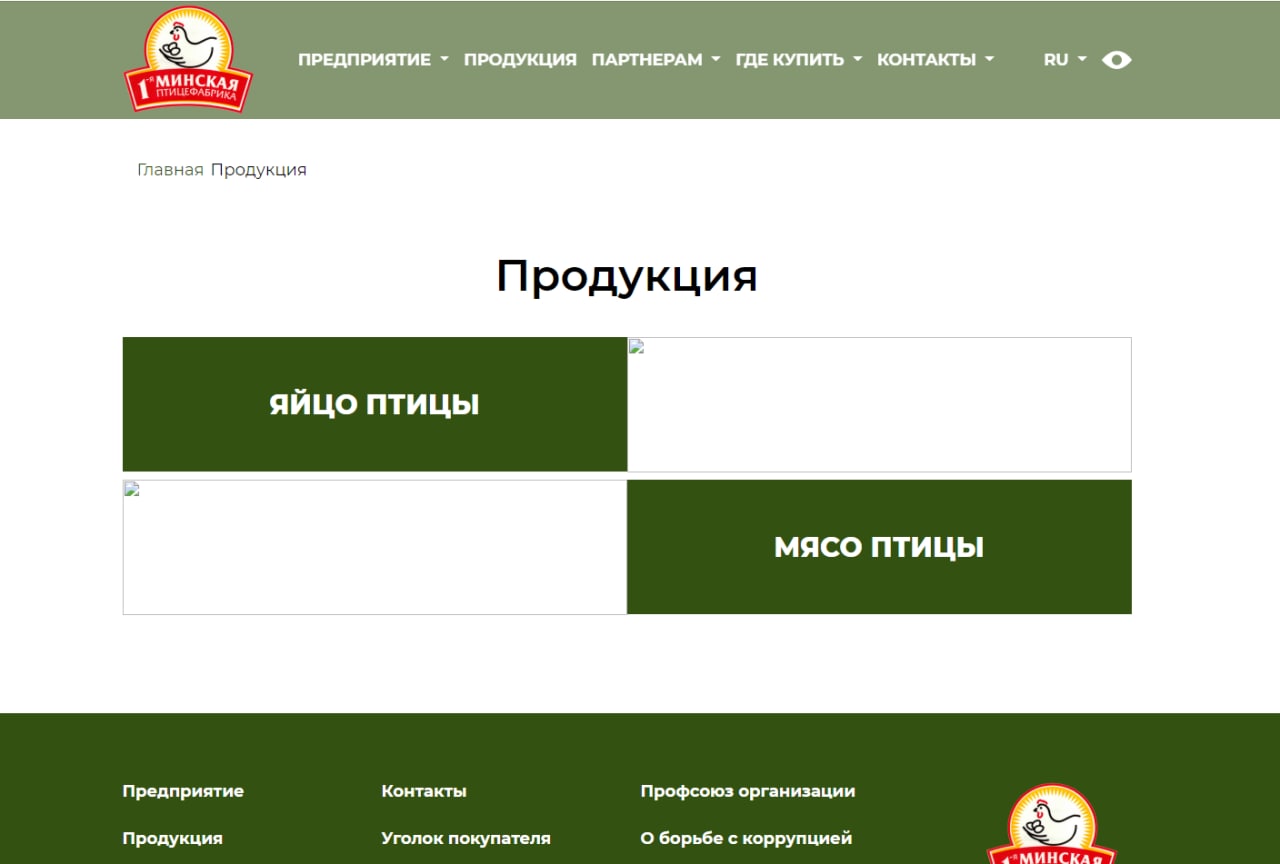Open footer Профсоюз организации link
Viewport: 1280px width, 864px height.
click(x=748, y=791)
